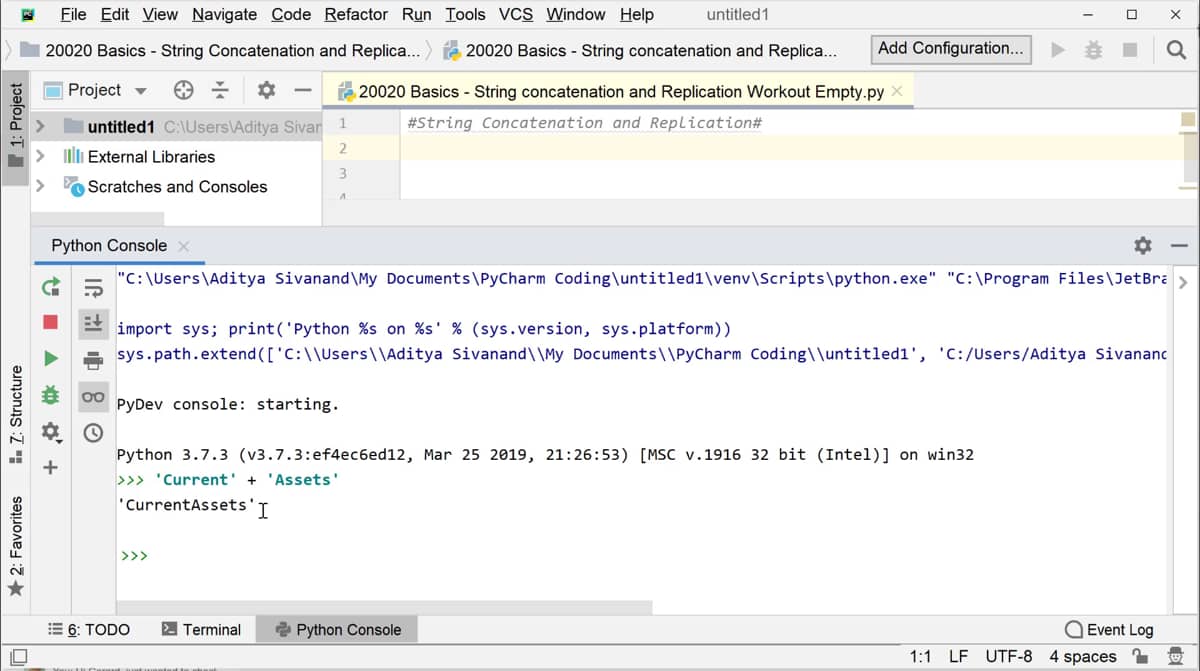Open the Code menu

pyautogui.click(x=291, y=15)
